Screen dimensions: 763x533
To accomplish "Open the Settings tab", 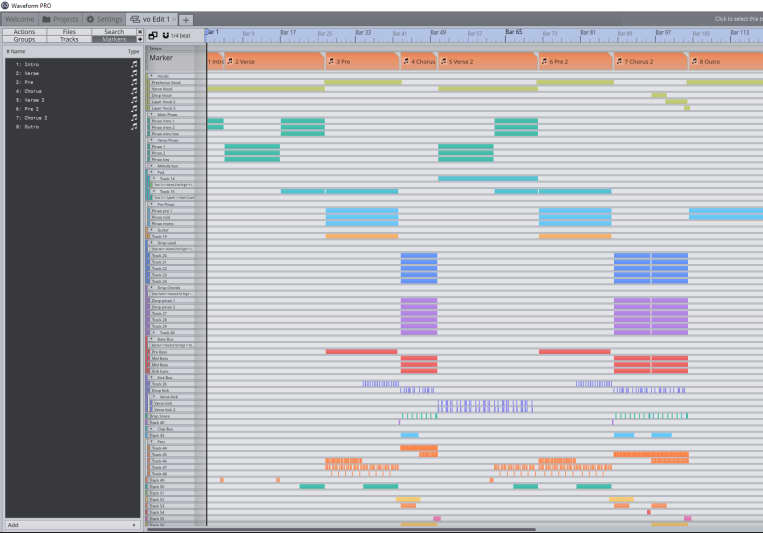I will click(x=104, y=19).
